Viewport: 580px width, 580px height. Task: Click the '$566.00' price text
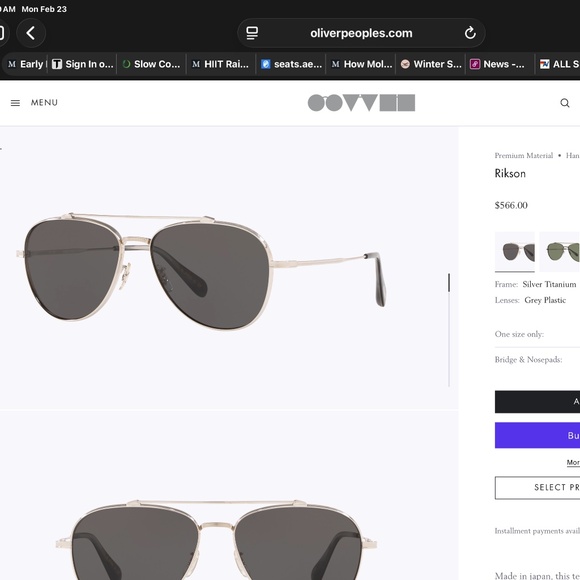pyautogui.click(x=511, y=205)
